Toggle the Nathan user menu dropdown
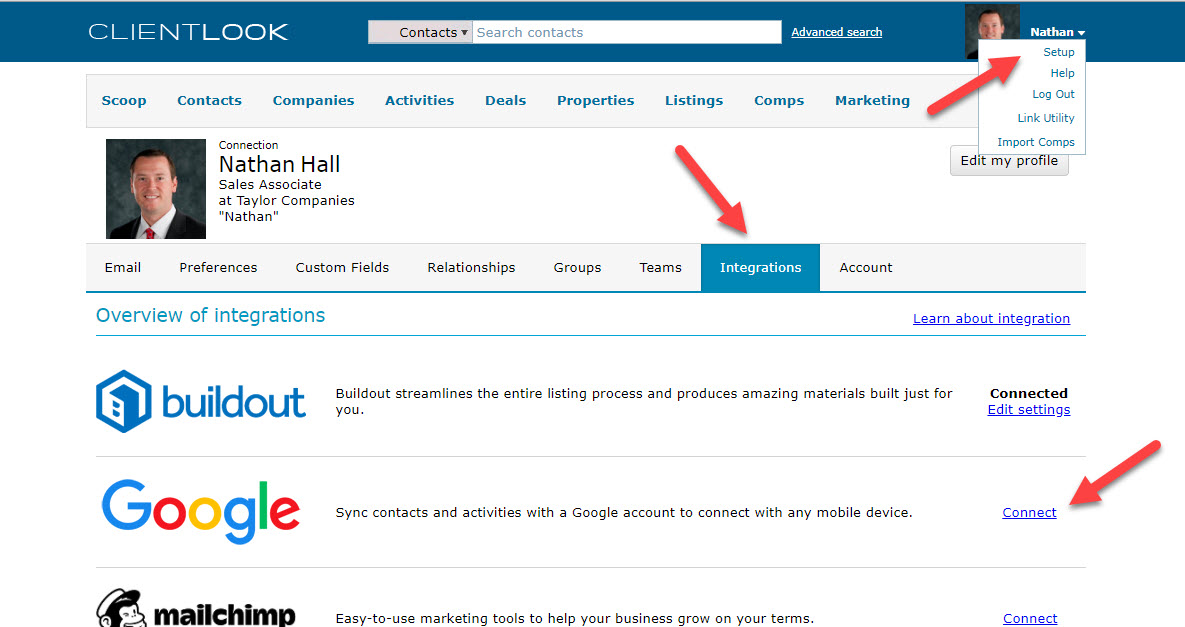The image size is (1185, 627). 1057,32
